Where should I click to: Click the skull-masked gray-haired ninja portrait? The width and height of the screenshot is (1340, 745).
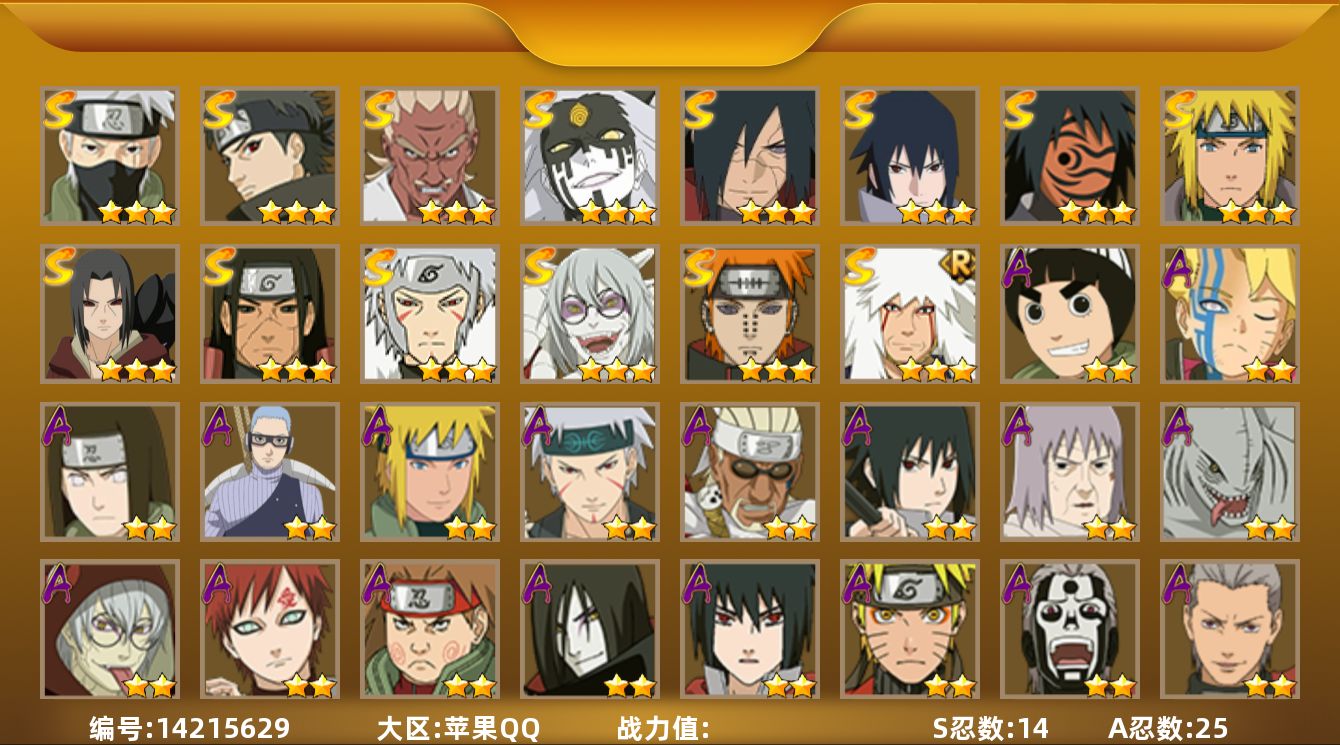[1069, 629]
